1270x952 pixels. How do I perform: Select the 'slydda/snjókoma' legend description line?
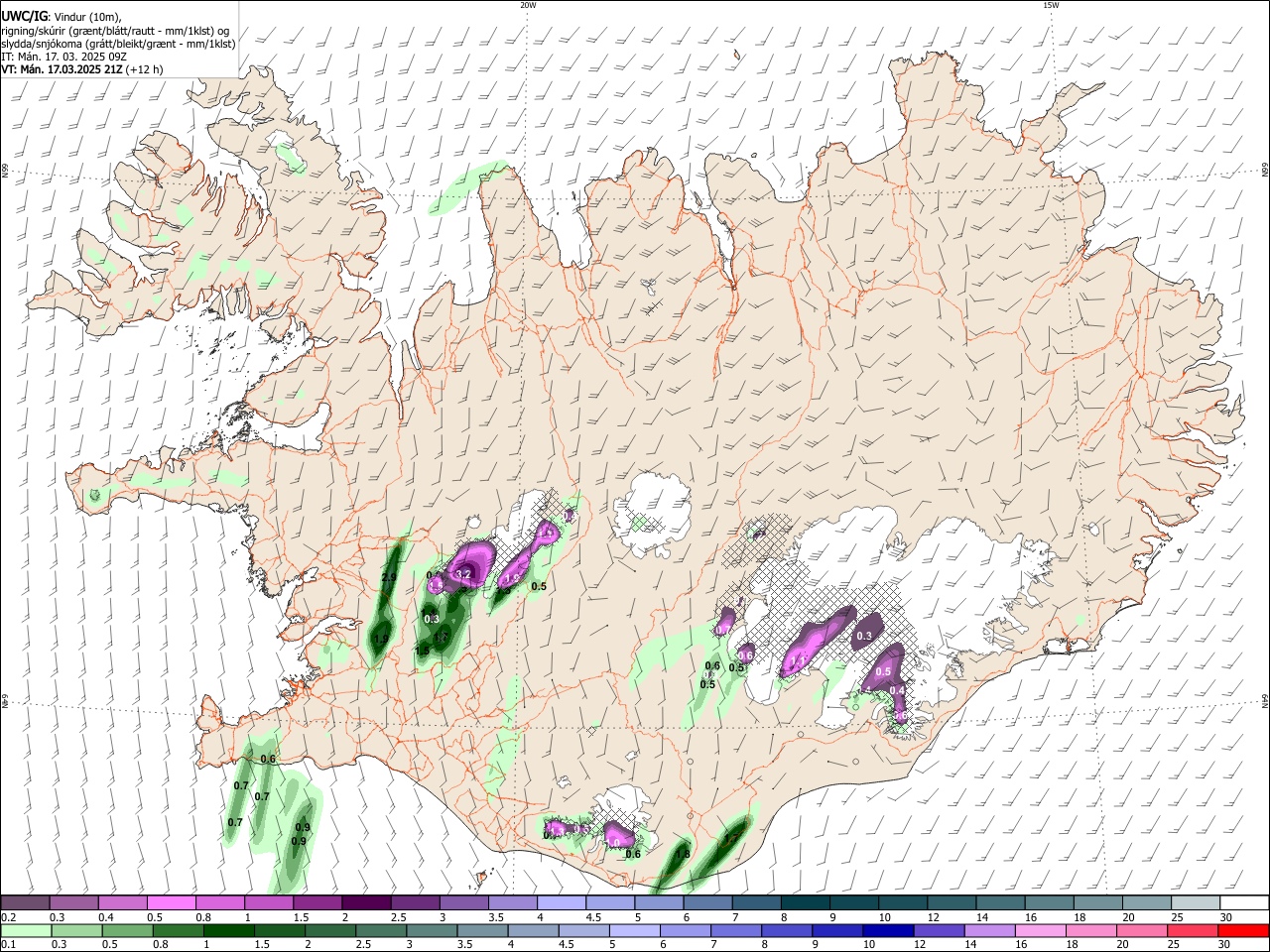(x=118, y=44)
